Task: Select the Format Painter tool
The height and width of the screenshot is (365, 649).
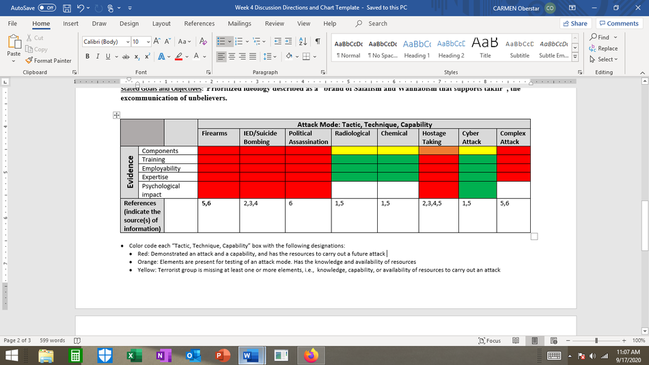Action: pos(48,60)
